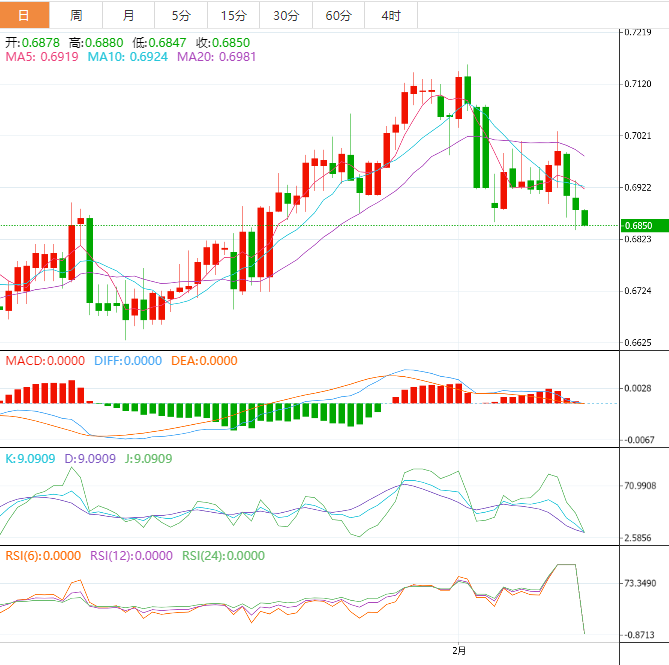Select the 15分 timeframe tab
The width and height of the screenshot is (669, 665).
pos(233,15)
